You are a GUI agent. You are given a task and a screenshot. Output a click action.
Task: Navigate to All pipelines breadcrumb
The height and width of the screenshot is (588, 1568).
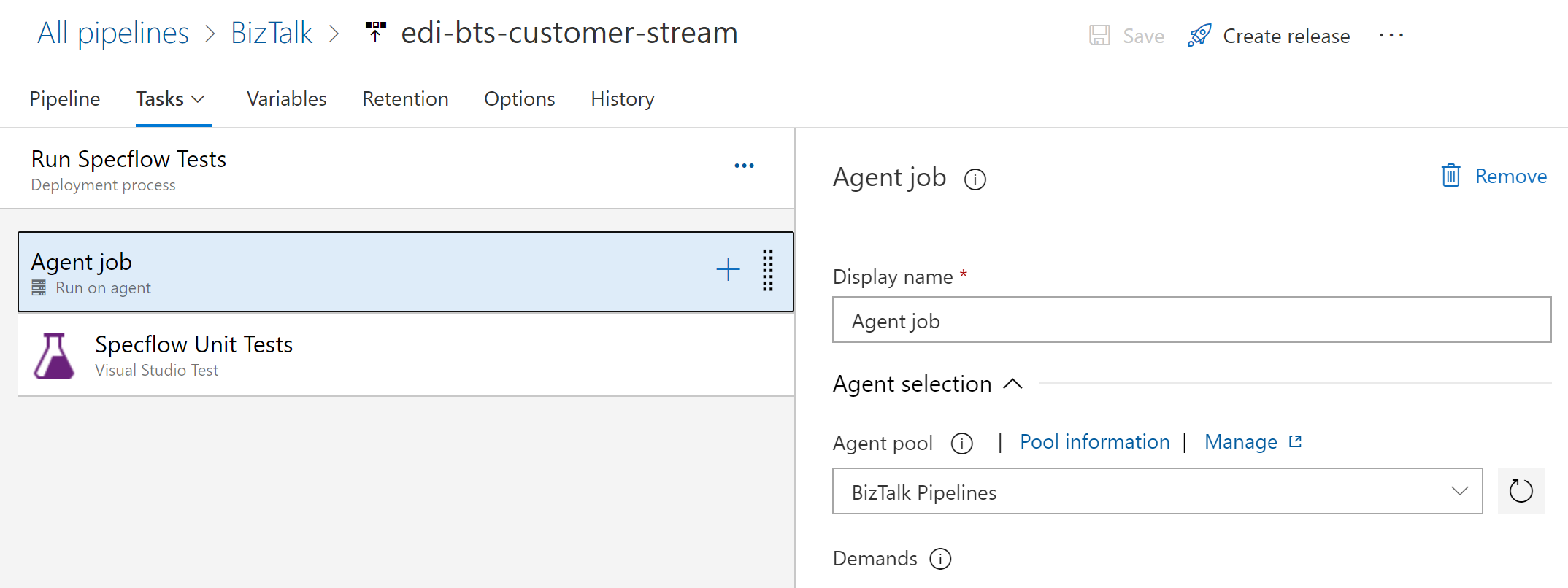[x=113, y=33]
